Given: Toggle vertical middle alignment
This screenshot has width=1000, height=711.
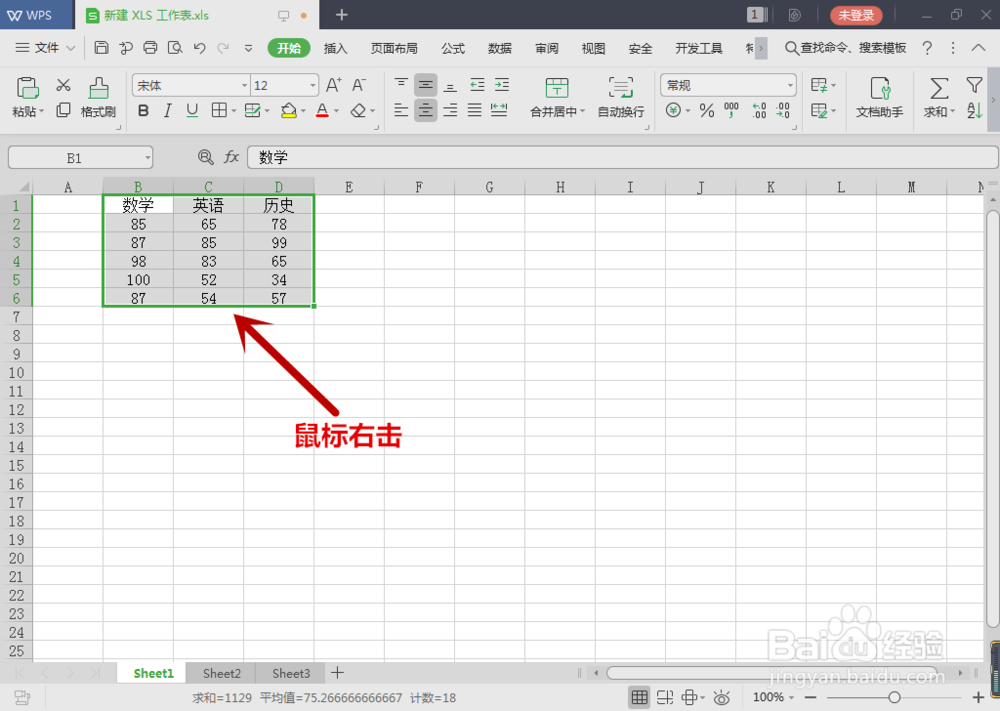Looking at the screenshot, I should tap(425, 85).
